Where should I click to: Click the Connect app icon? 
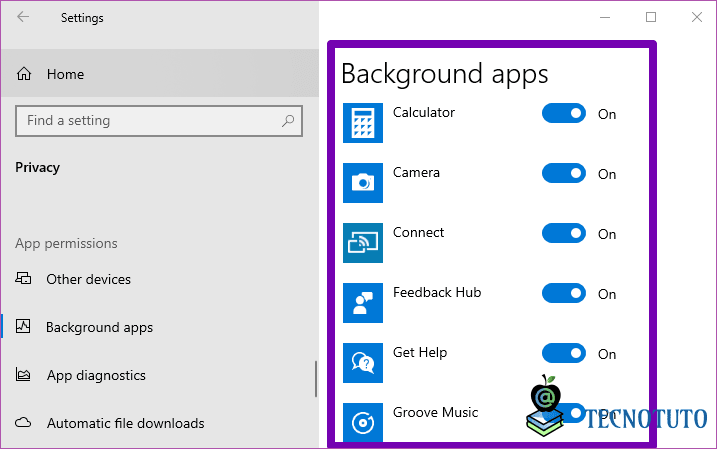[x=363, y=243]
